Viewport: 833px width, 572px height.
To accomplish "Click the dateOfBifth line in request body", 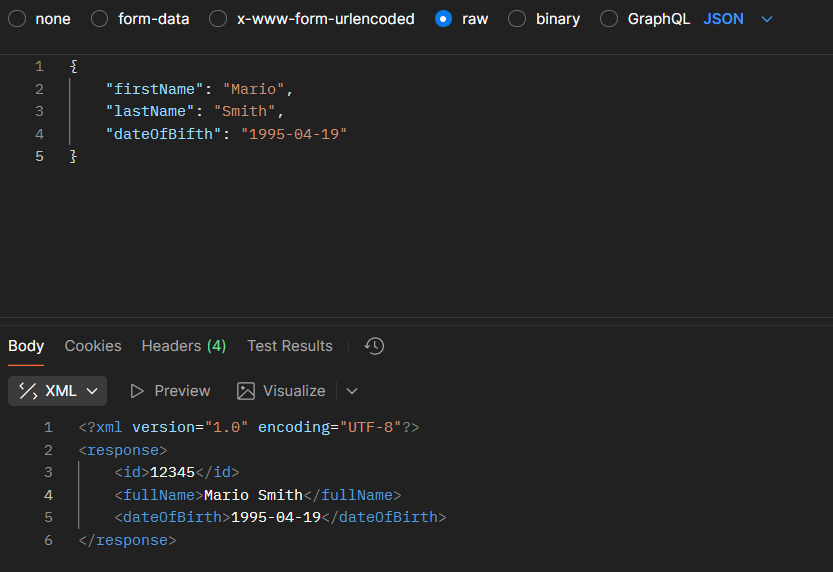I will click(x=226, y=134).
